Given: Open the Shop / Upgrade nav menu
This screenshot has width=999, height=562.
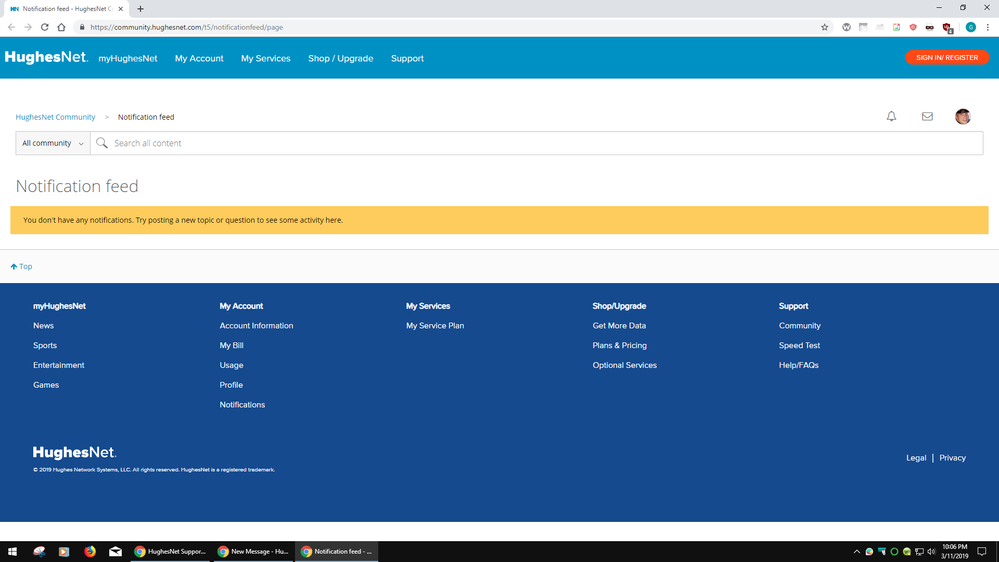Looking at the screenshot, I should tap(340, 58).
